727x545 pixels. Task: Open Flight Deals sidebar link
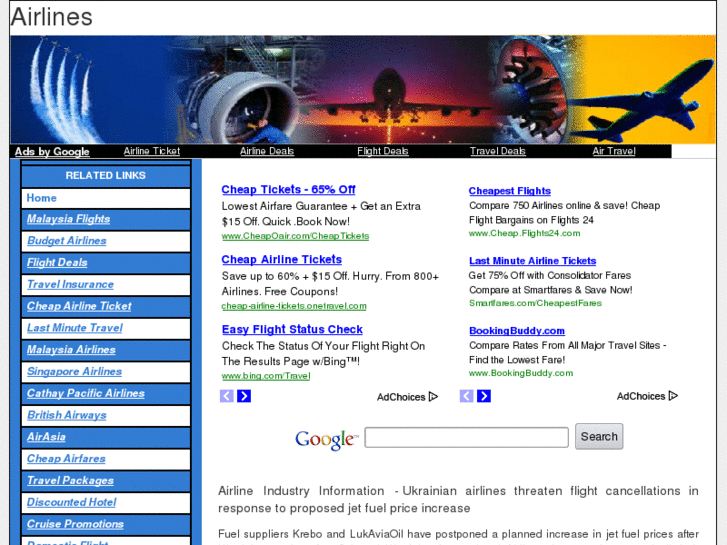pos(57,263)
